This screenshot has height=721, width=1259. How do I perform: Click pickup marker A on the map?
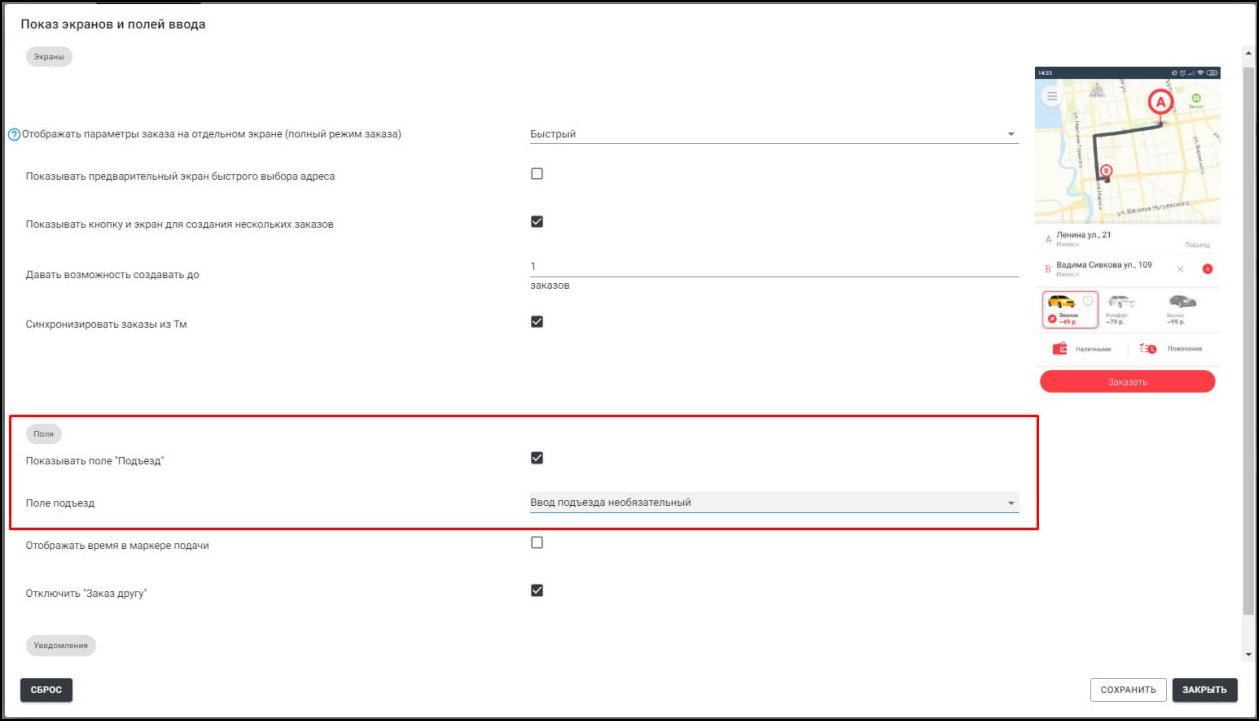(x=1160, y=102)
